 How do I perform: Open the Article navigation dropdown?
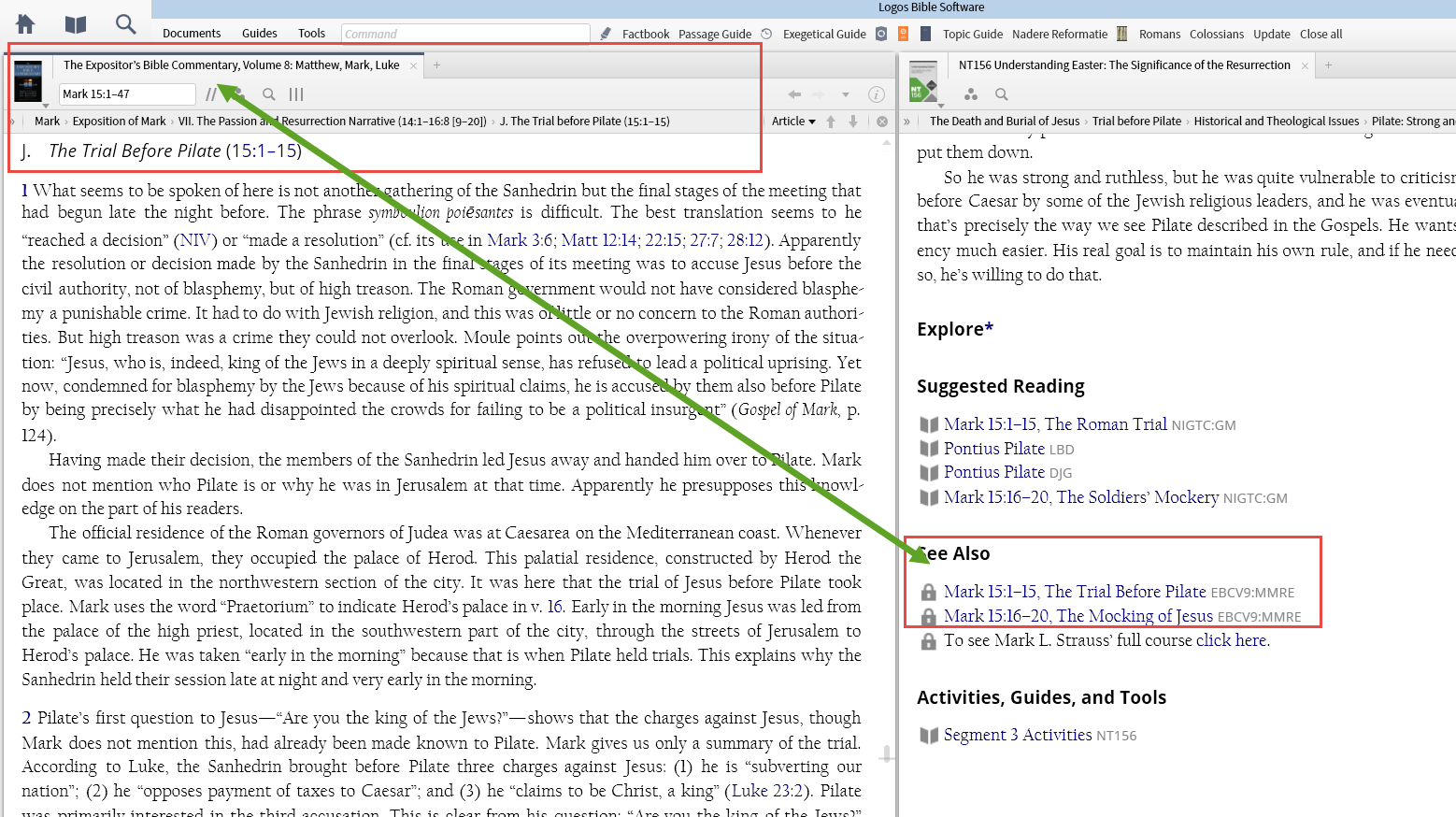click(x=793, y=122)
